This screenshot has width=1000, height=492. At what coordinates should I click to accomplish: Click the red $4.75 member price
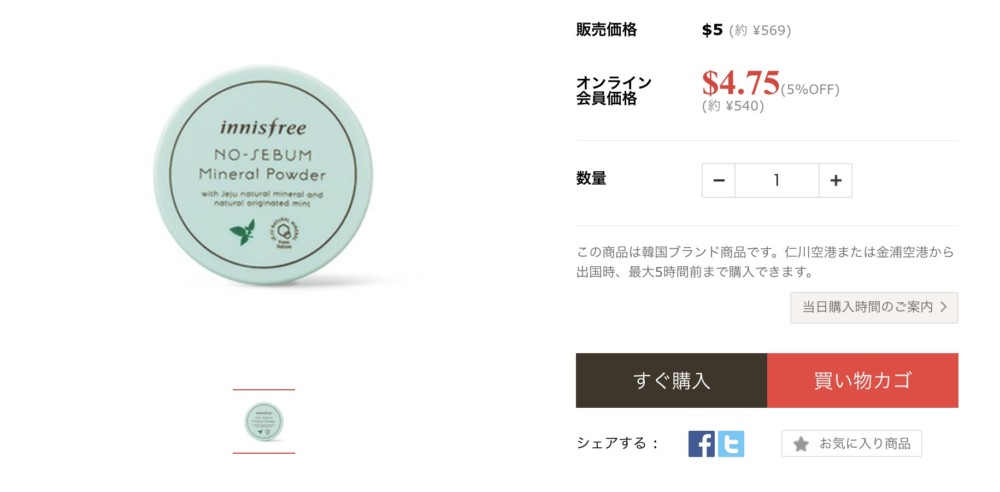click(x=740, y=82)
